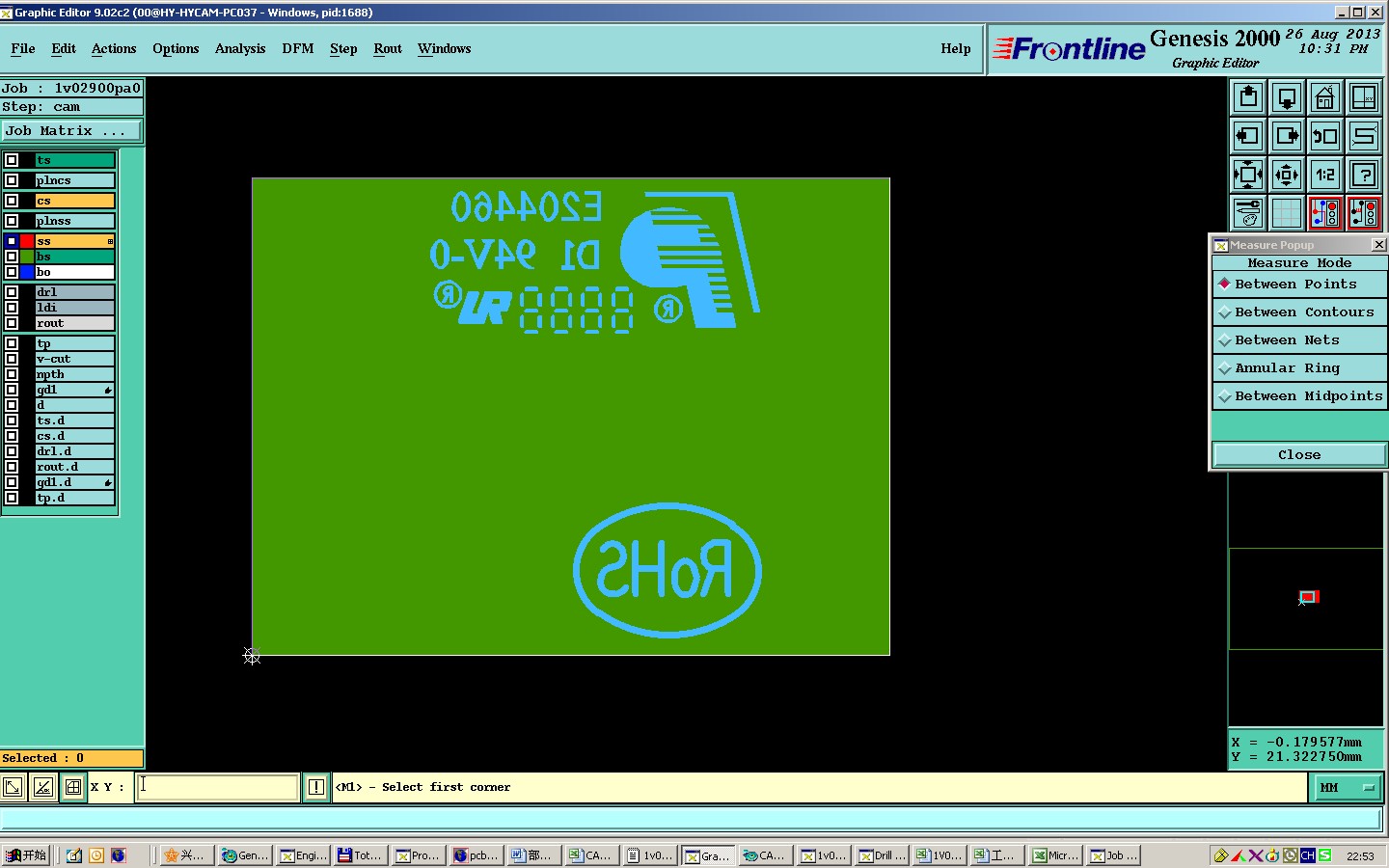Select Between Nets measure mode
Screen dimensions: 1389x868
pos(1299,340)
